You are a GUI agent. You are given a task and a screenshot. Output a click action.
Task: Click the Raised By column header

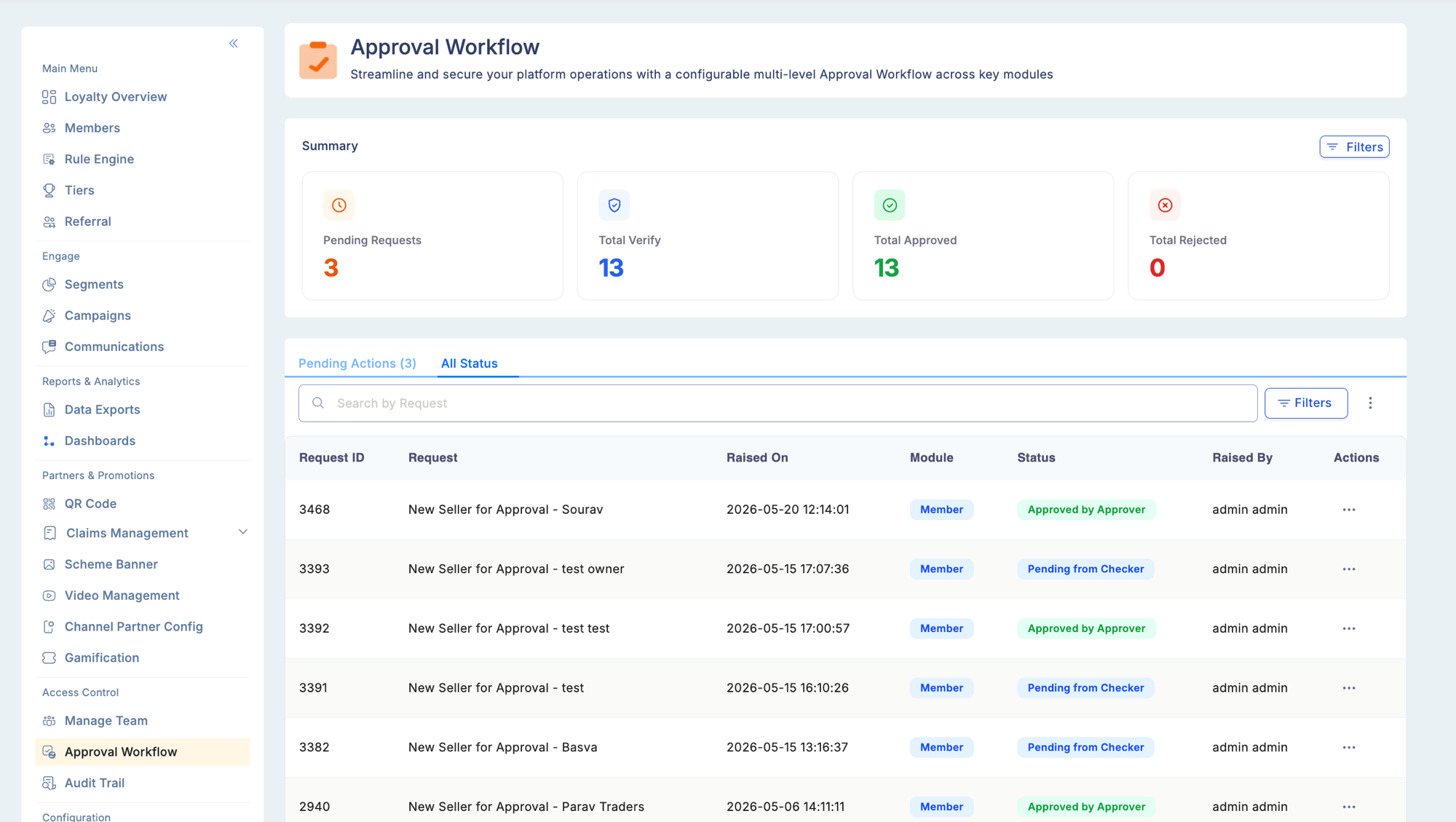[1242, 458]
